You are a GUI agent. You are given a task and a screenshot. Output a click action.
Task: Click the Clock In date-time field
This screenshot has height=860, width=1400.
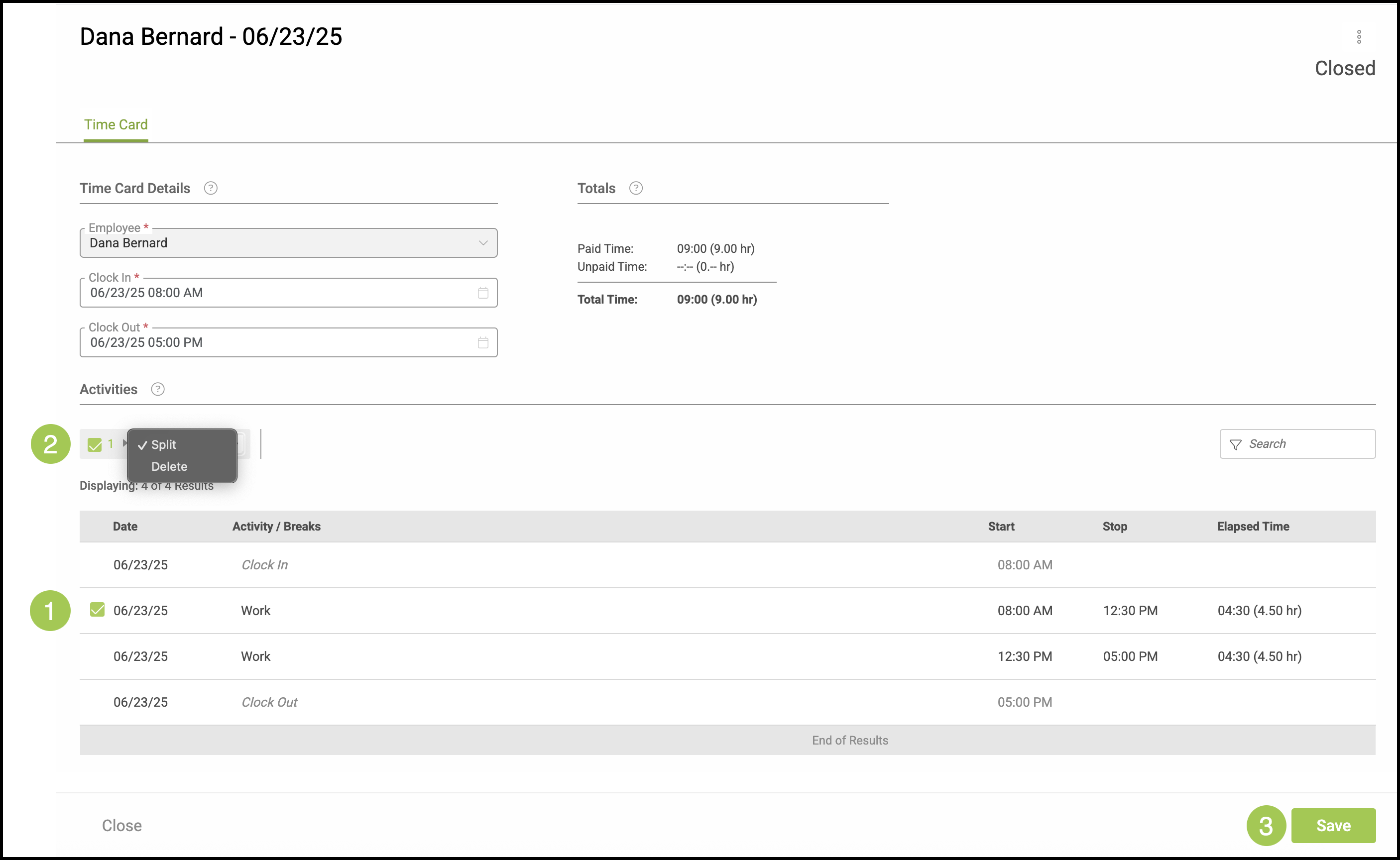(279, 293)
